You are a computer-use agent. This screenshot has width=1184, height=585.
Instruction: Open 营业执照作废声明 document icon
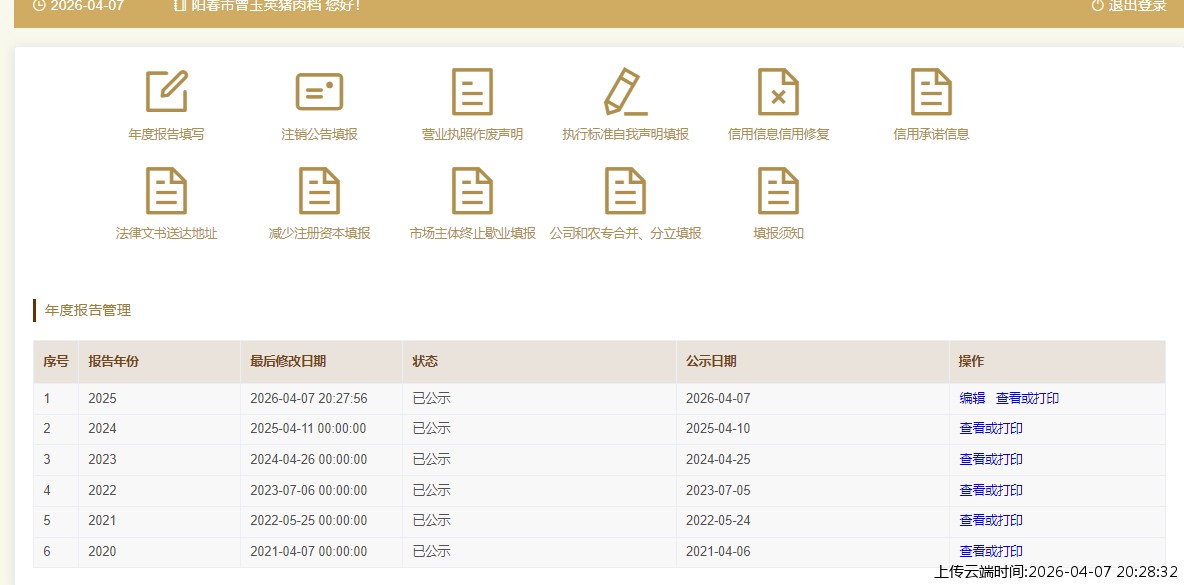pyautogui.click(x=472, y=93)
